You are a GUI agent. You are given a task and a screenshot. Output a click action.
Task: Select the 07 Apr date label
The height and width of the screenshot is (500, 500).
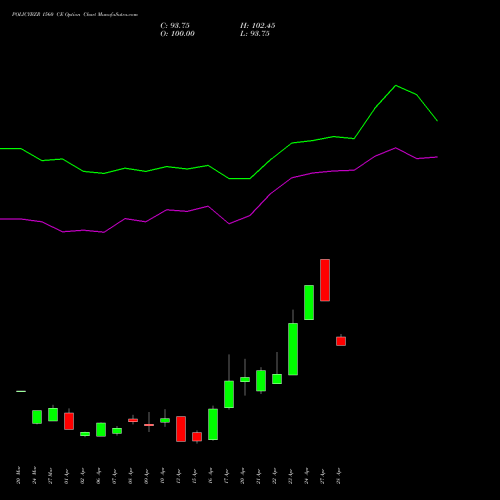114,475
